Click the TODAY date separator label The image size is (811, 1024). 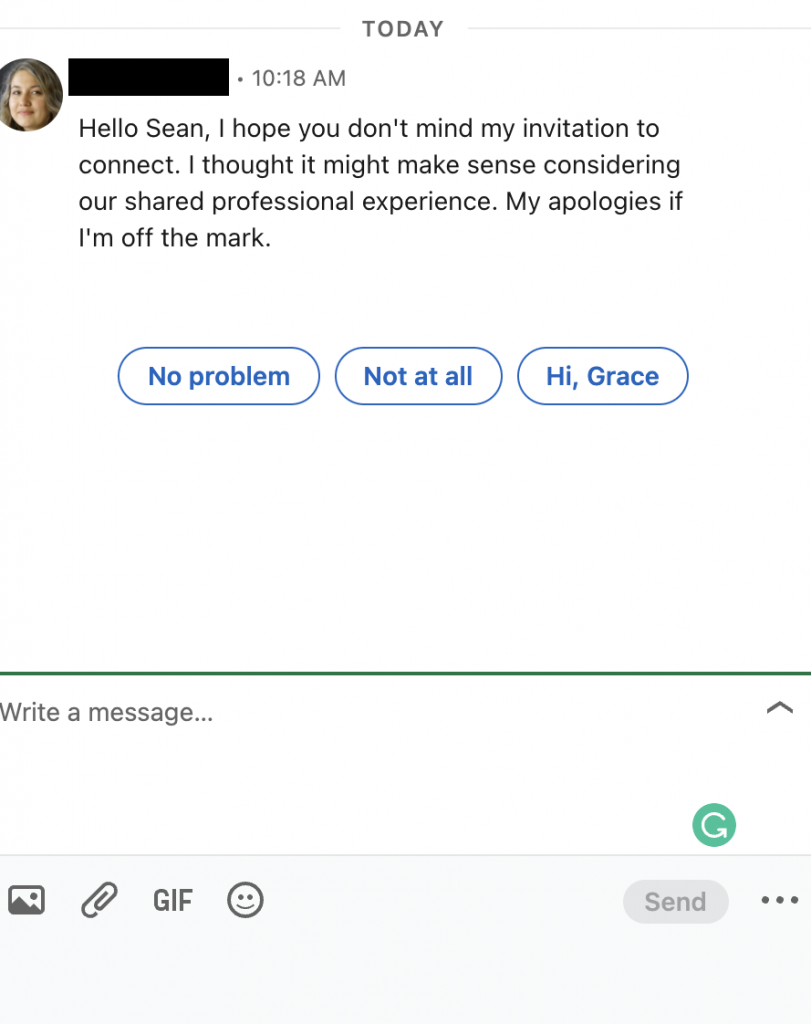(403, 29)
